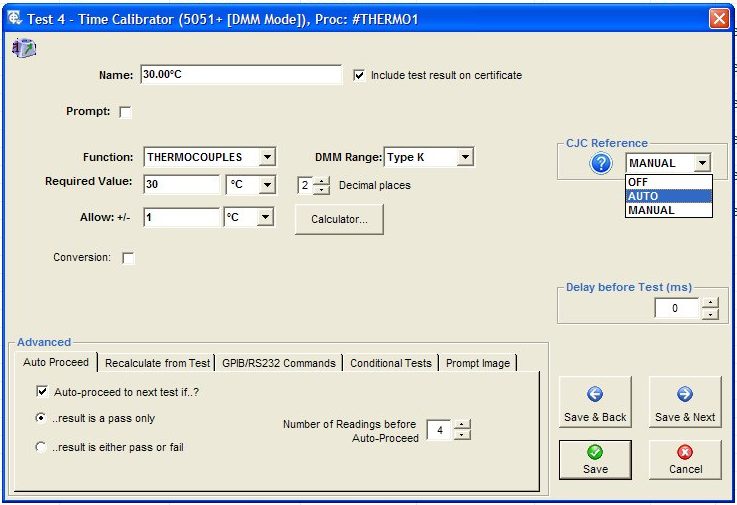Click the Save & Back button
This screenshot has height=505, width=737.
(x=595, y=403)
